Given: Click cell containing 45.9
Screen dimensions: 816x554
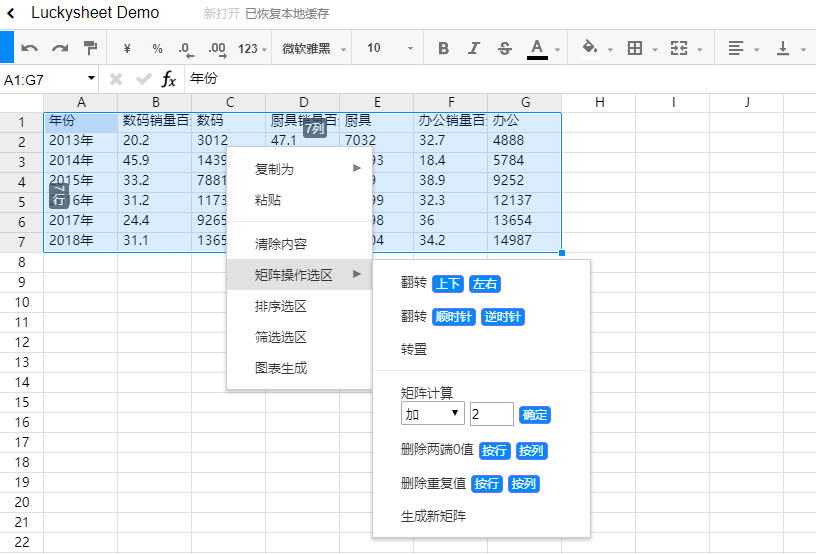Looking at the screenshot, I should [x=155, y=161].
